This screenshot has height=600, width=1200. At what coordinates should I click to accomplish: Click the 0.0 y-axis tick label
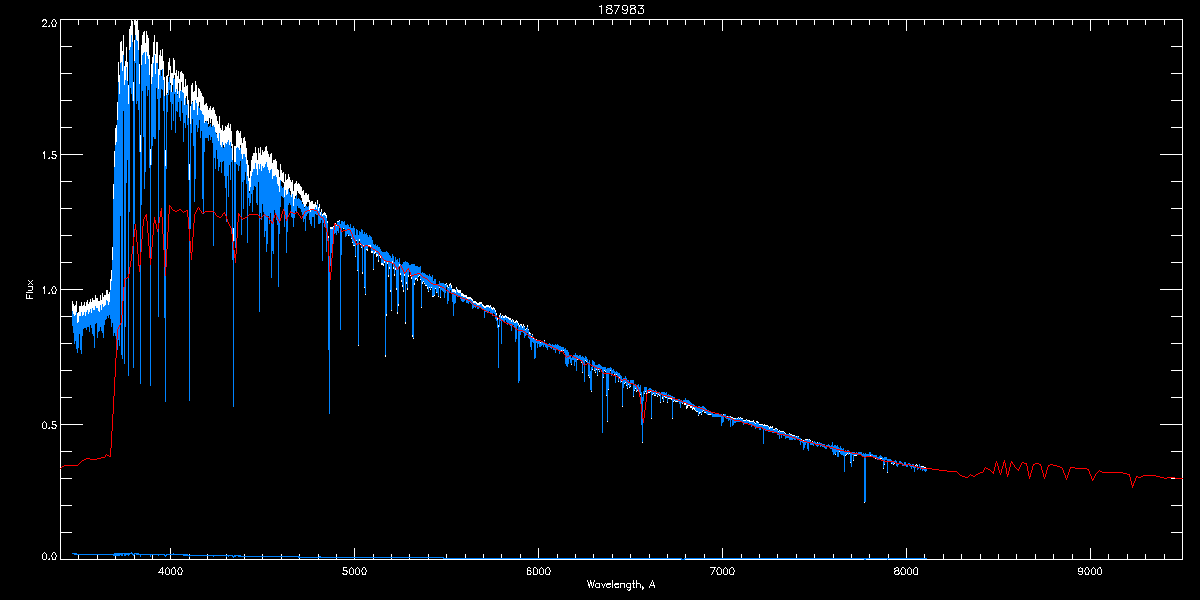pyautogui.click(x=48, y=556)
